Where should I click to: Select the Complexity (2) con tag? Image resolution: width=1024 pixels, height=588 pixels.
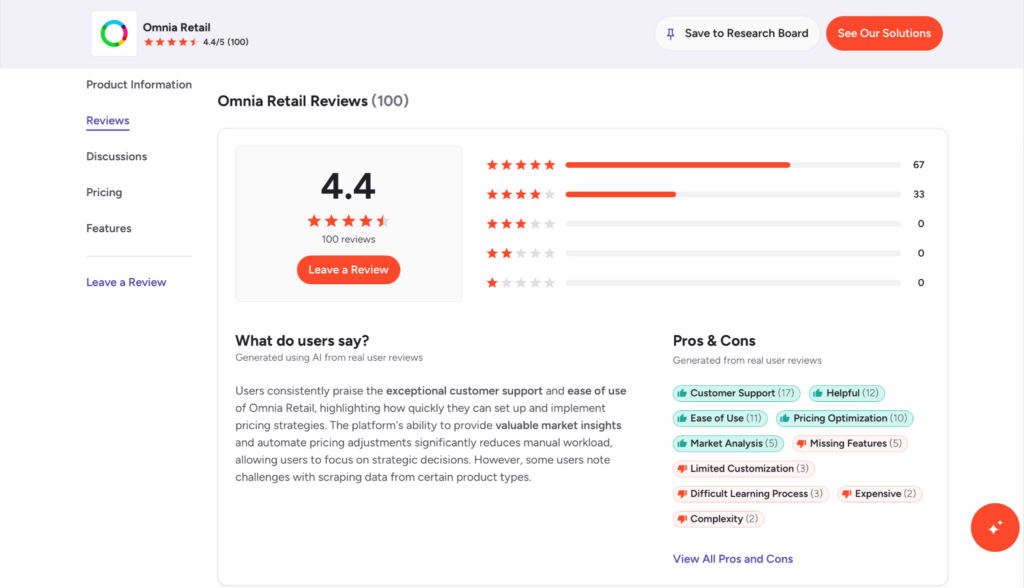718,519
